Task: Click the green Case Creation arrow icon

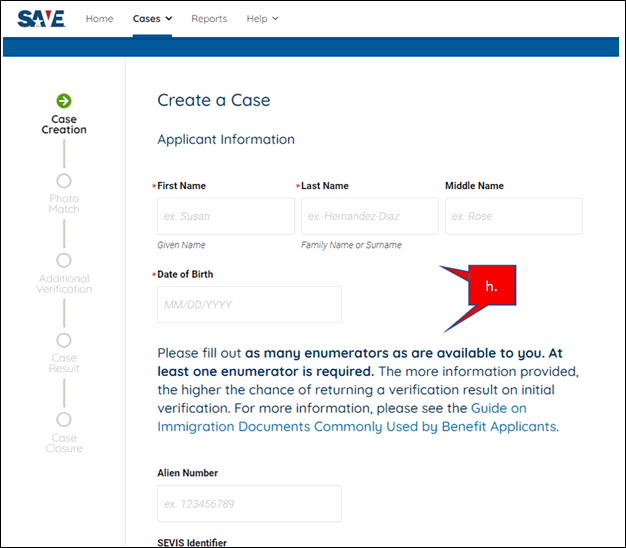Action: coord(64,101)
